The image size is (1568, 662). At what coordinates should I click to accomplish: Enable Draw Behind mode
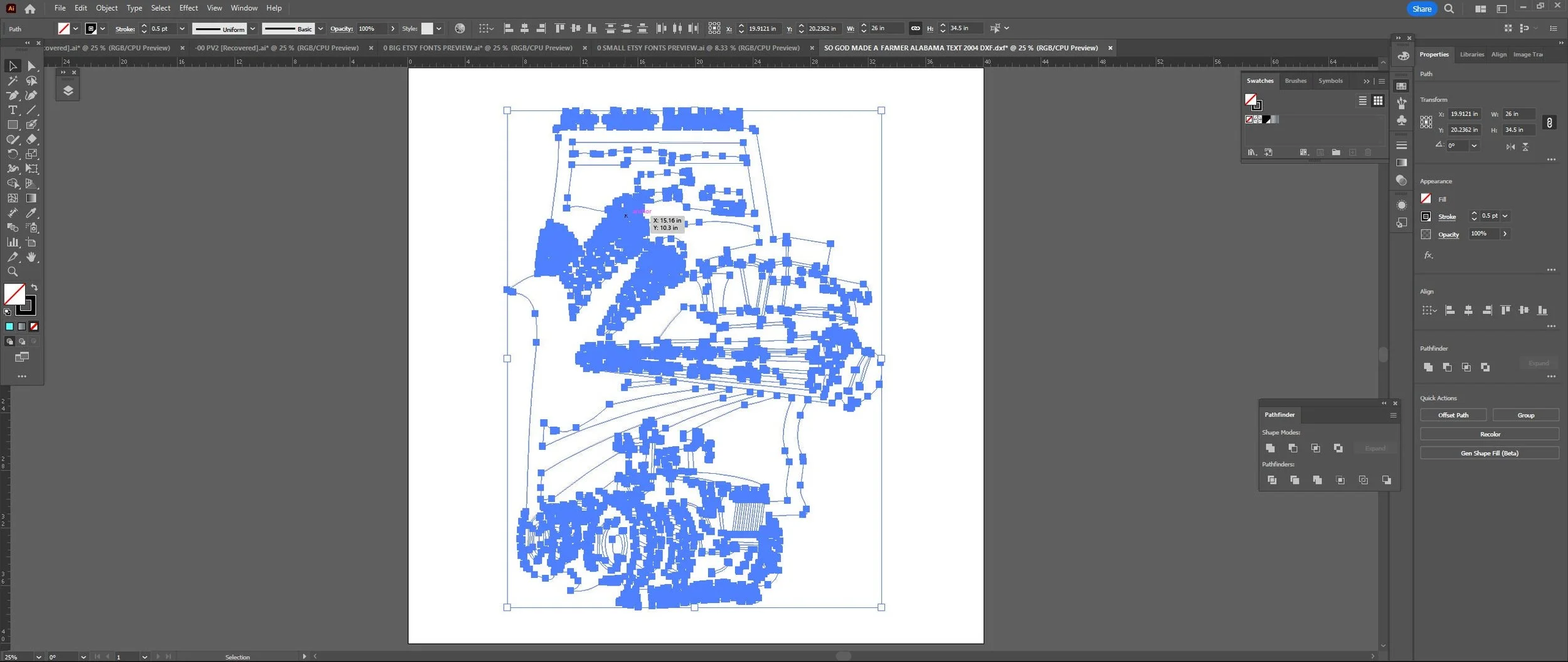22,341
